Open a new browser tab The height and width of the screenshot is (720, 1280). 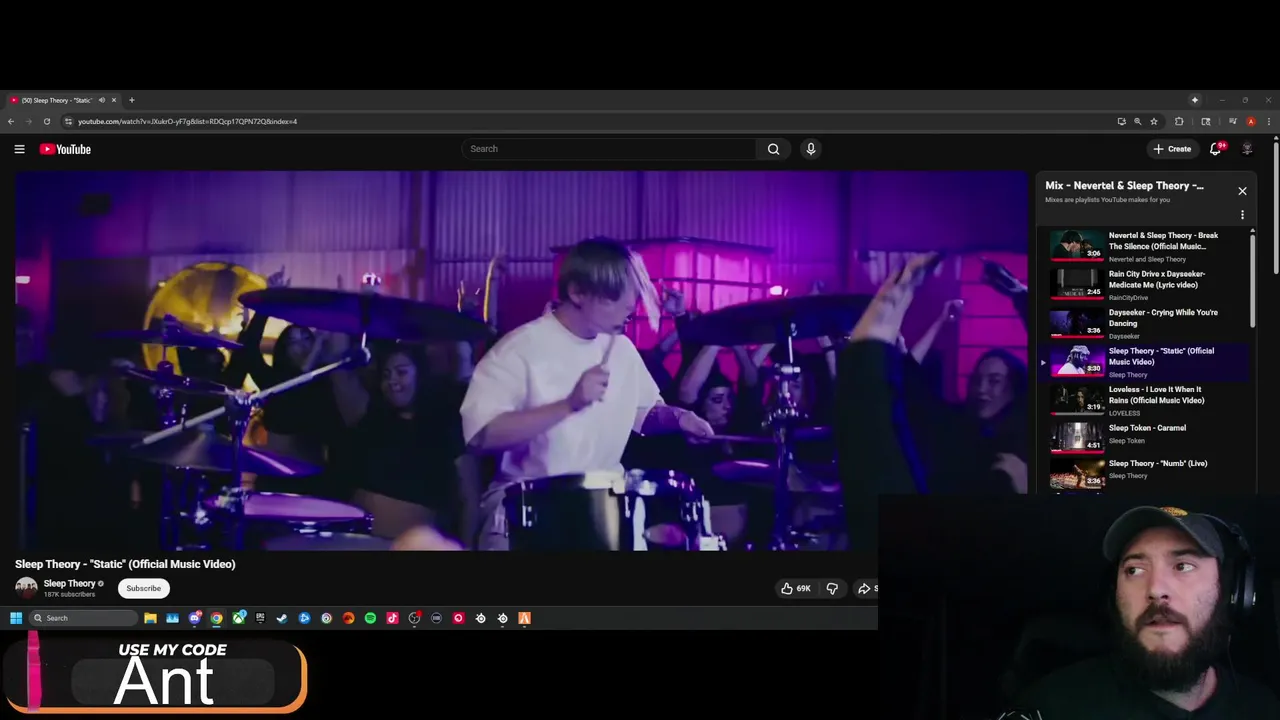tap(131, 100)
